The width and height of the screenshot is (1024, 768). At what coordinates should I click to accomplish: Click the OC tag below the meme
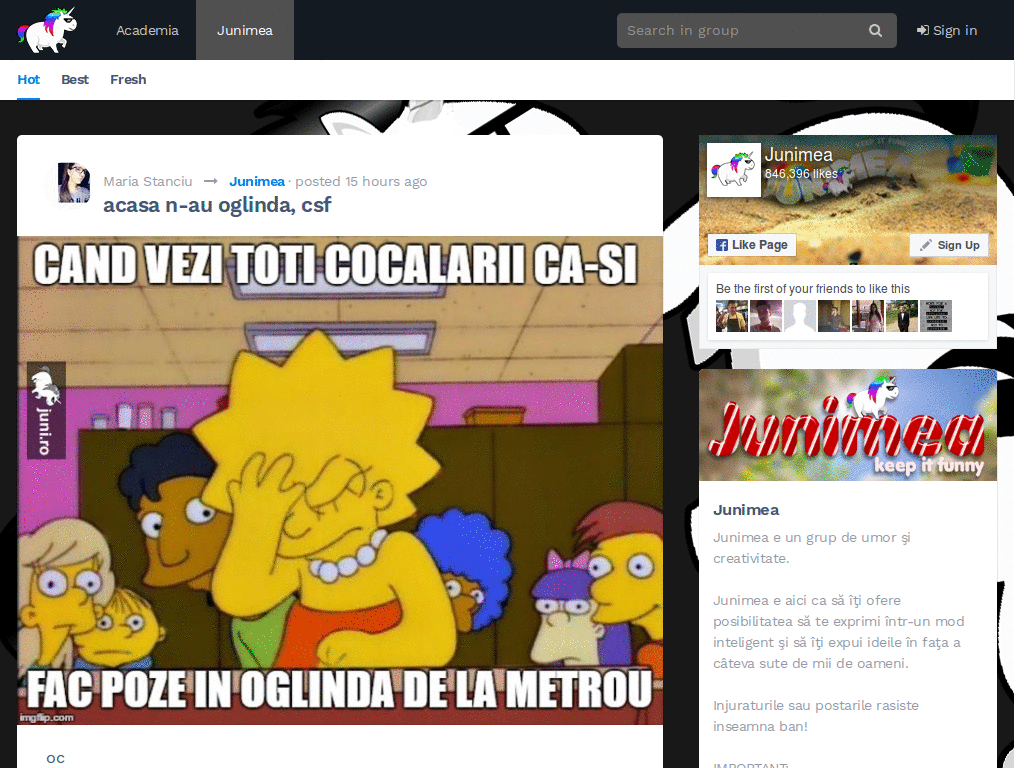(56, 759)
